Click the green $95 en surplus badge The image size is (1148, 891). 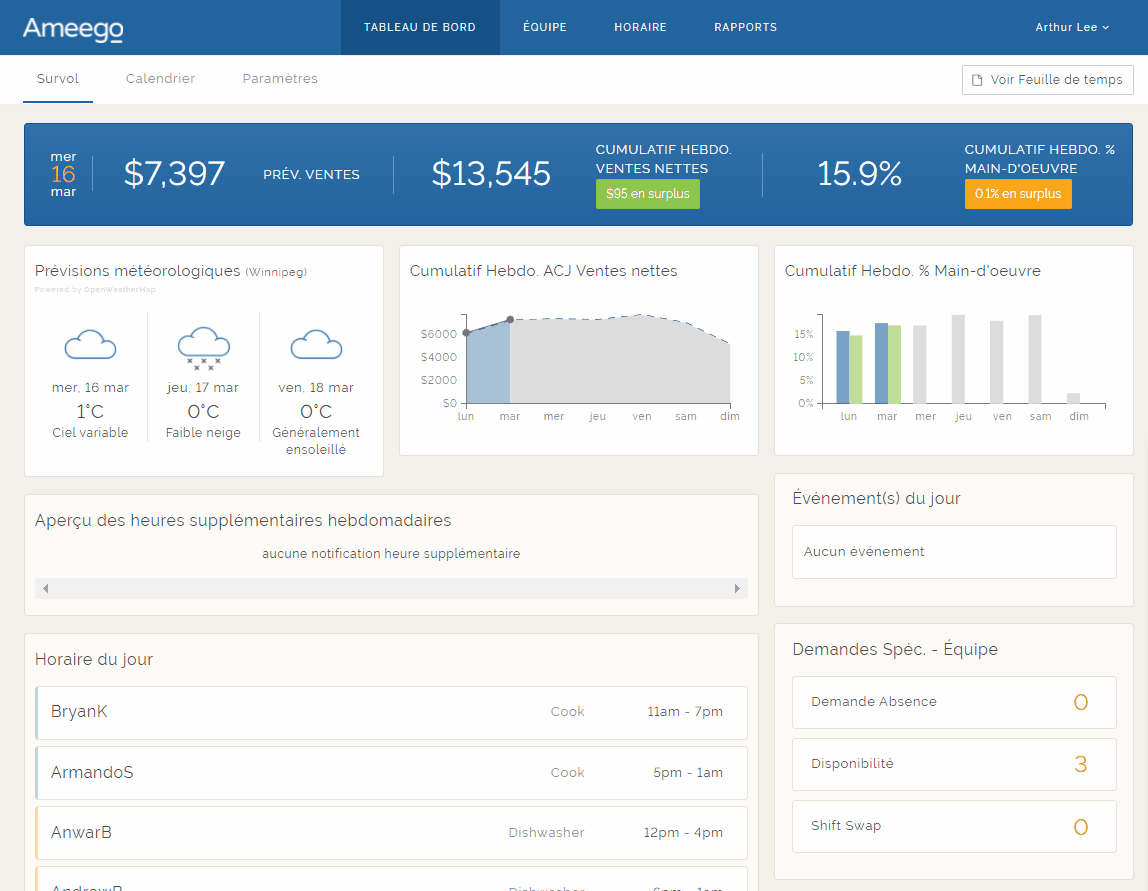[647, 194]
